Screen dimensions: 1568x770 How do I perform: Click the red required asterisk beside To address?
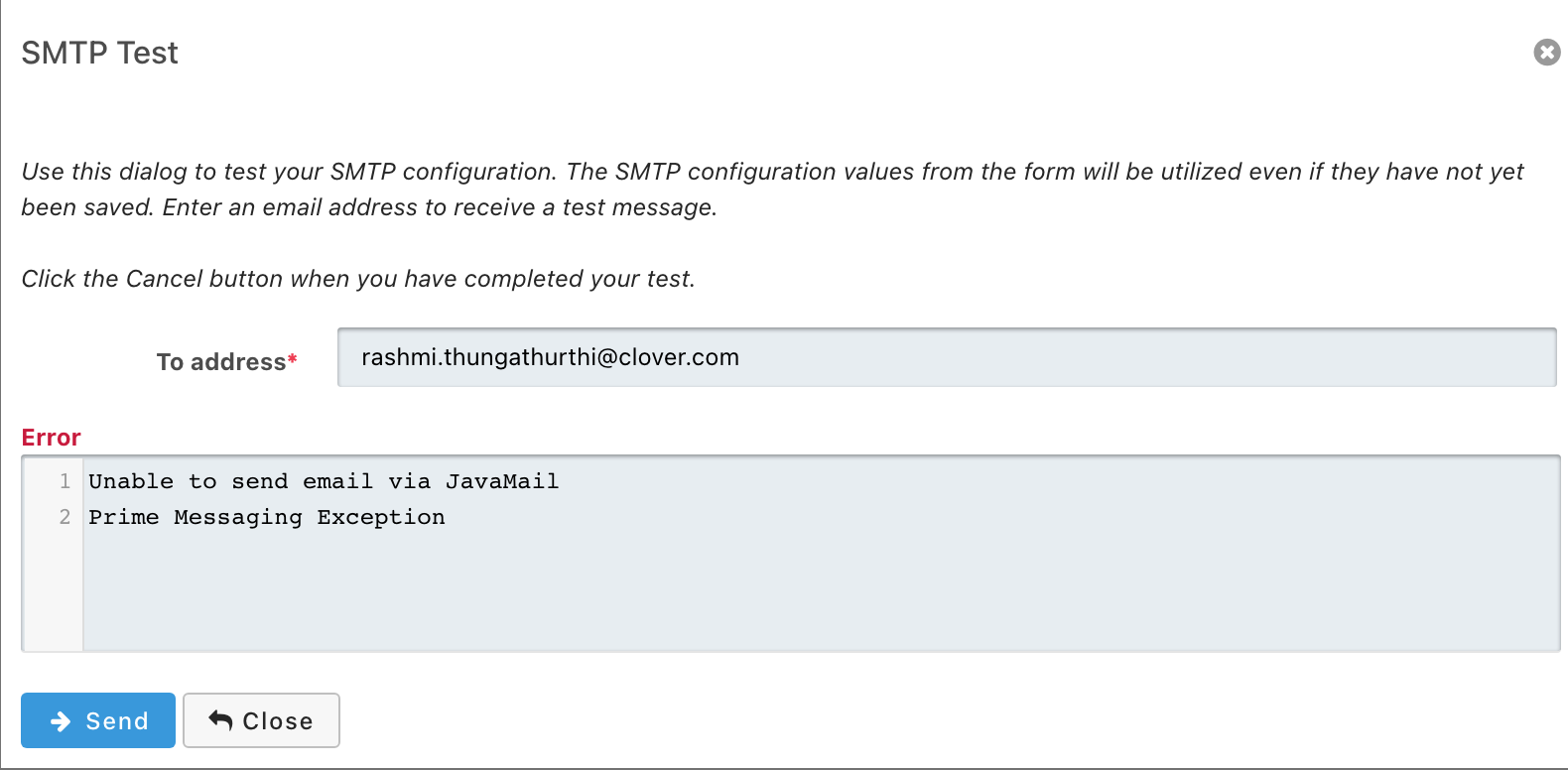click(293, 359)
